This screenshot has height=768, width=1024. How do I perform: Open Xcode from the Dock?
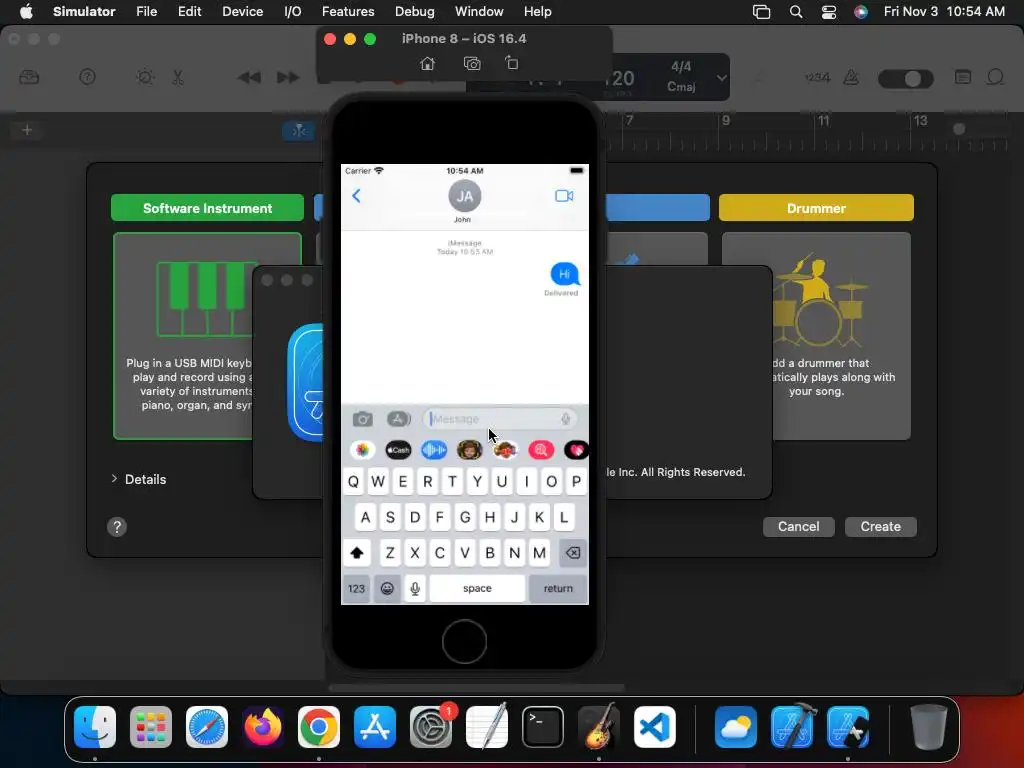(x=792, y=727)
